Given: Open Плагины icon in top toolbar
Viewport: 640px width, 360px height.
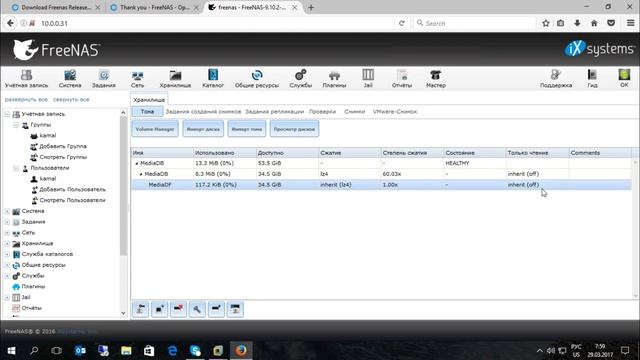Looking at the screenshot, I should 334,78.
